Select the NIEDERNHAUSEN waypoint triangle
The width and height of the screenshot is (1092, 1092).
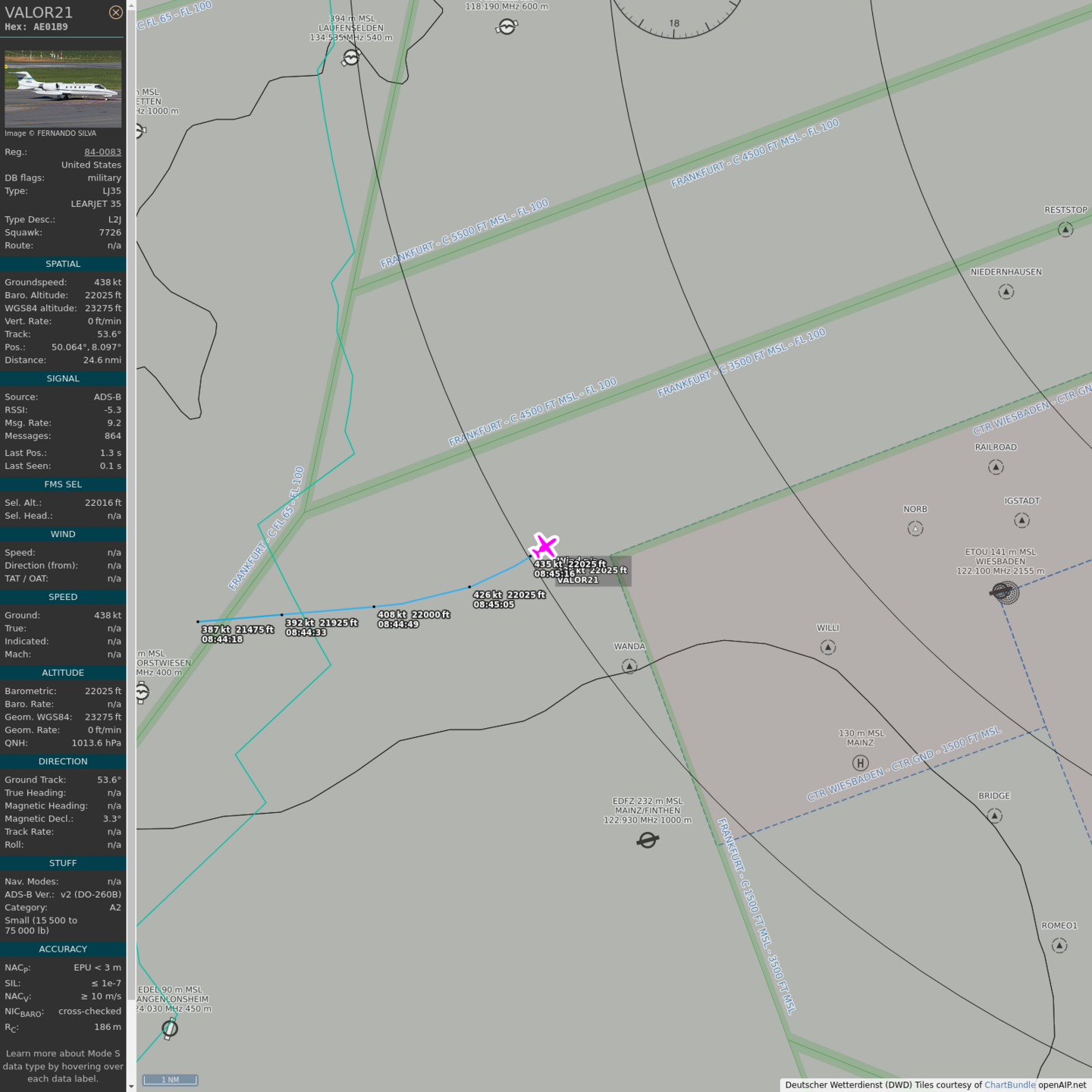1006,291
